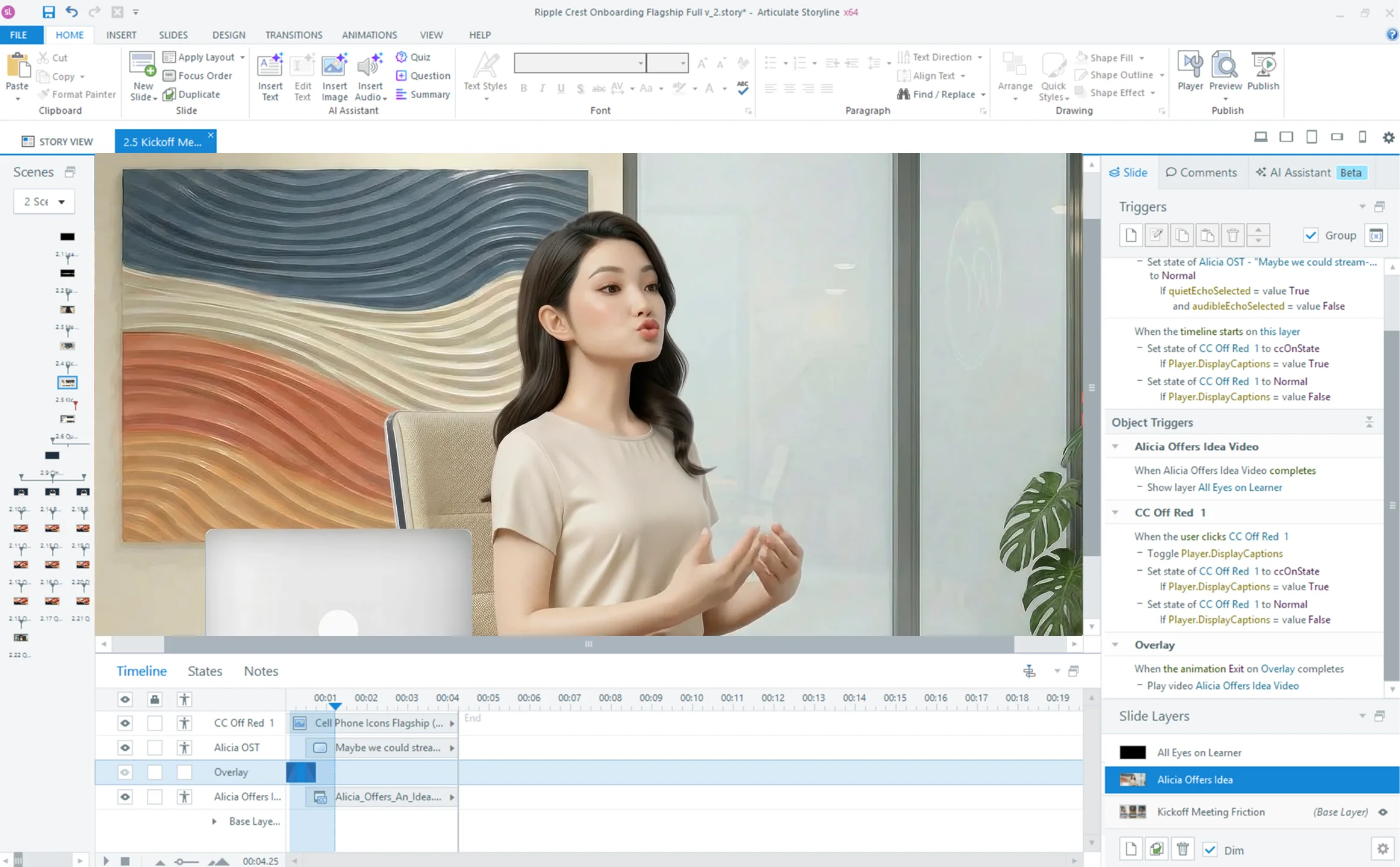Click the timeline playhead marker
The image size is (1400, 867).
pos(335,706)
